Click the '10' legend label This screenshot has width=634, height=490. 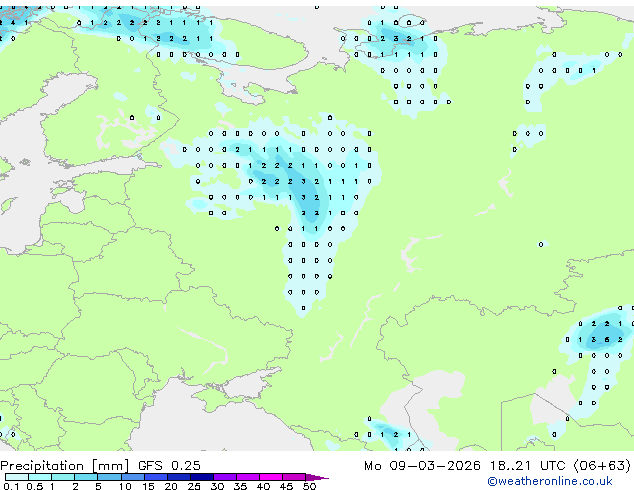(125, 486)
